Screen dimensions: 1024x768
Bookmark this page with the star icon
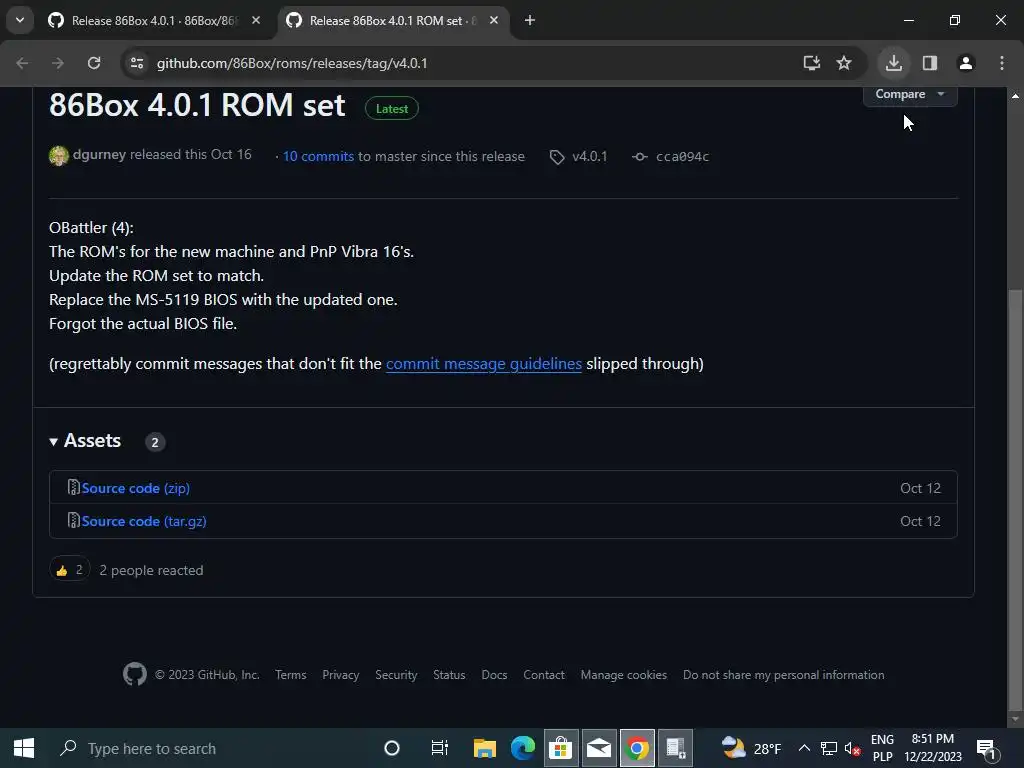tap(844, 63)
